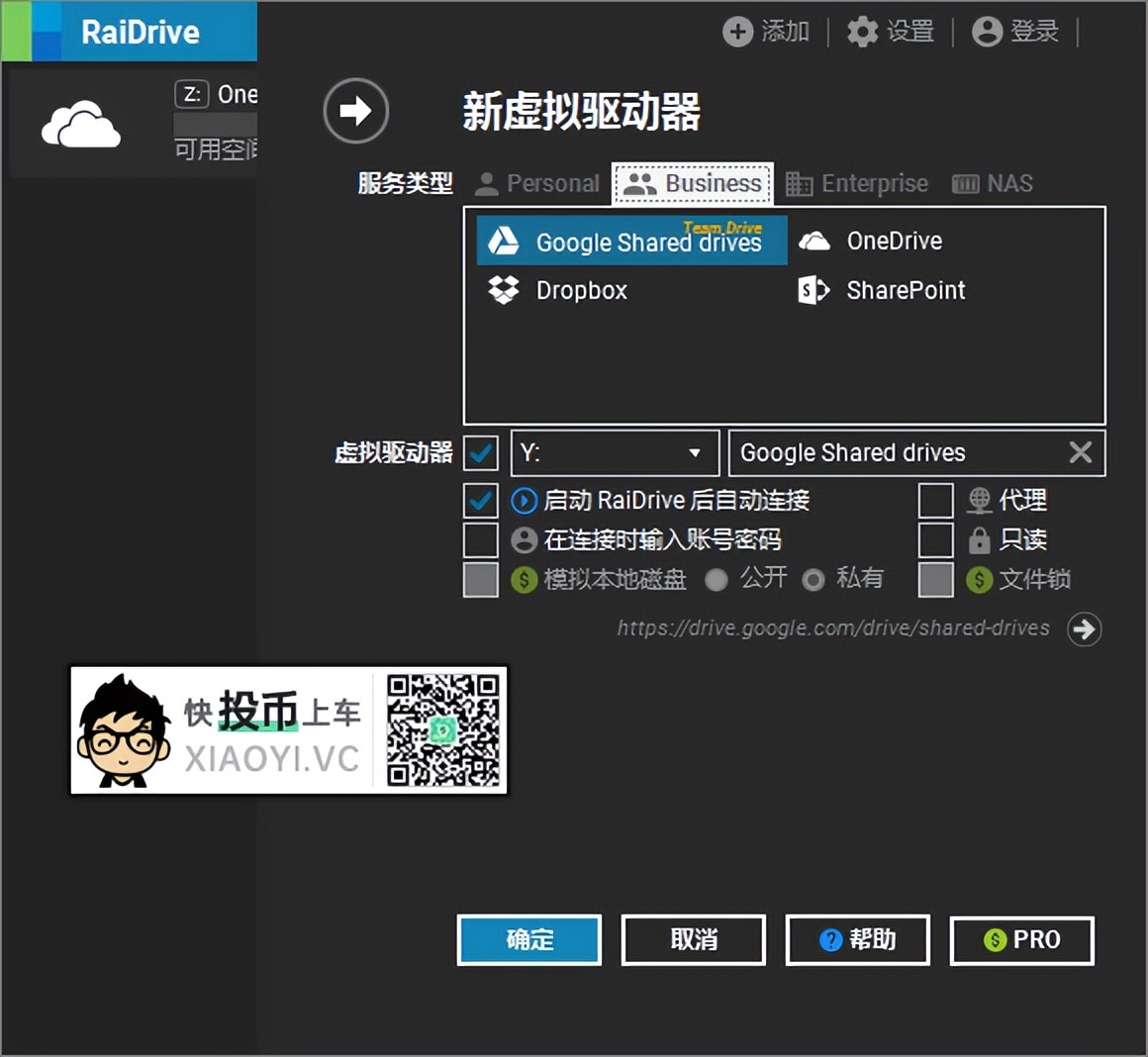Select Google Shared drives service
The image size is (1148, 1057).
click(x=631, y=240)
